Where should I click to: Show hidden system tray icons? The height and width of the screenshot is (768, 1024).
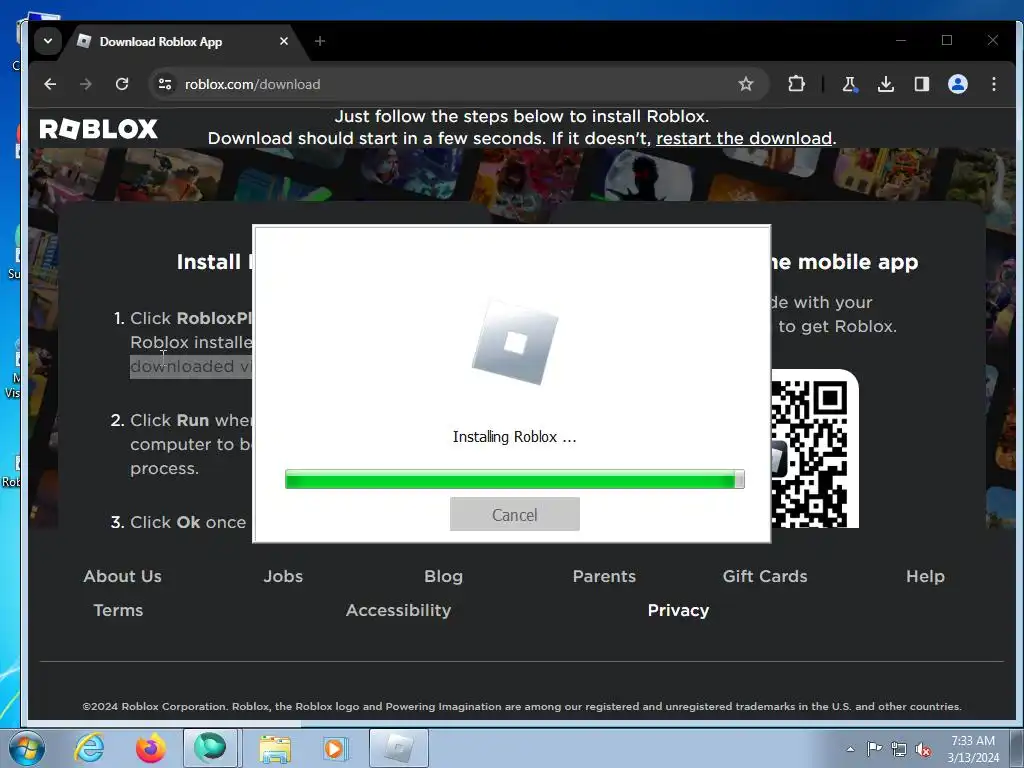[850, 749]
